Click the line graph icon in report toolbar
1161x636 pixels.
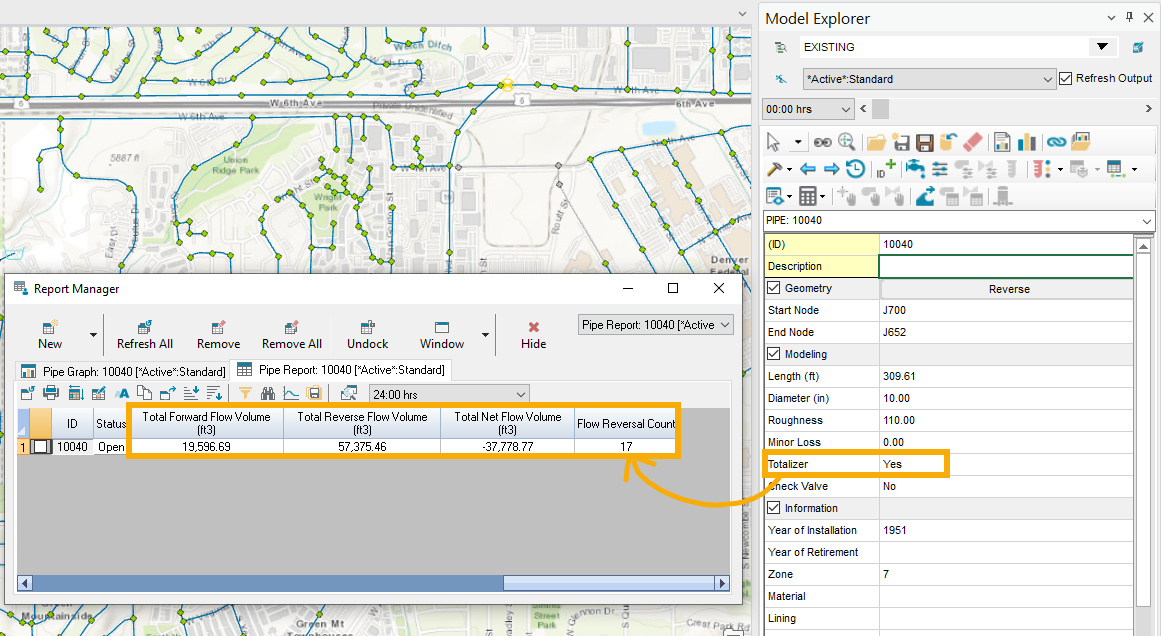[x=291, y=394]
